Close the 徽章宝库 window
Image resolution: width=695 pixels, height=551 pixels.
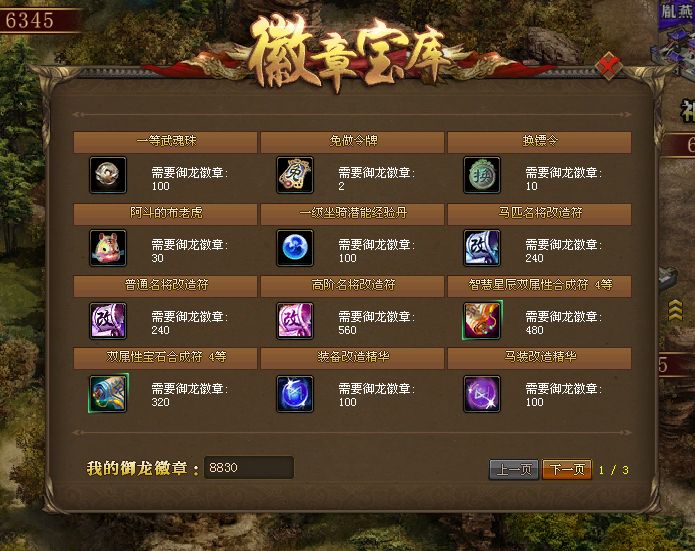608,66
